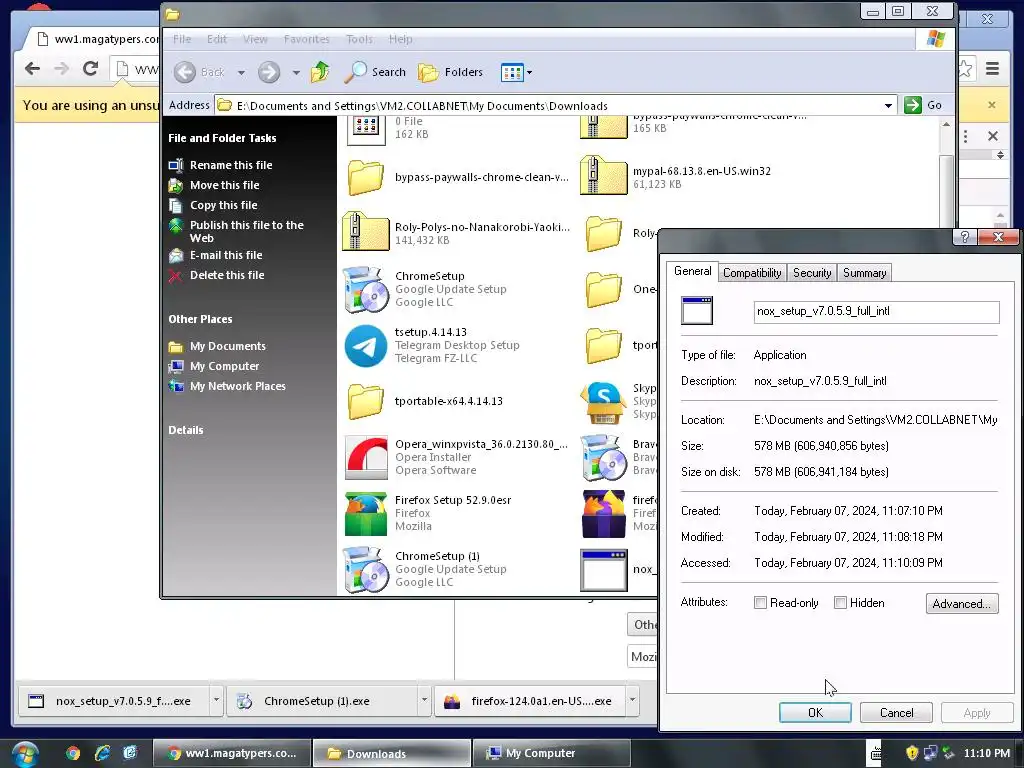This screenshot has height=768, width=1024.
Task: Select the ChromeSetup (1) installer icon
Action: [366, 569]
